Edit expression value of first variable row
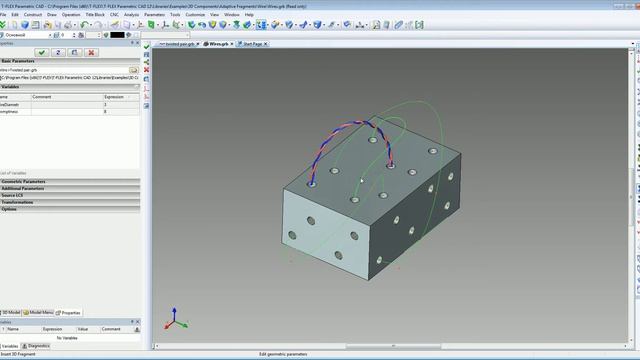Viewport: 640px width, 360px height. click(x=121, y=105)
